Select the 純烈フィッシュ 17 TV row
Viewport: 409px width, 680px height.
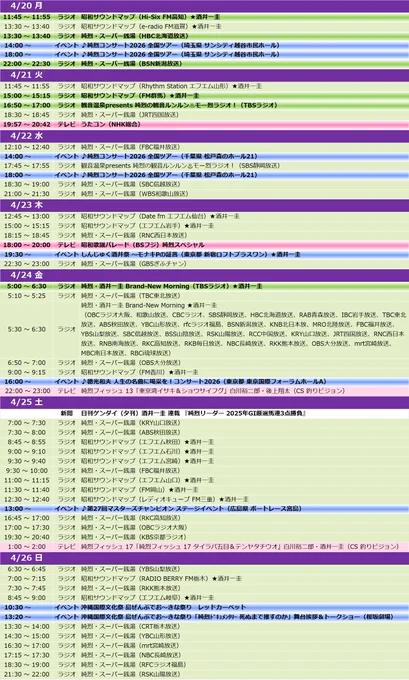coord(204,546)
